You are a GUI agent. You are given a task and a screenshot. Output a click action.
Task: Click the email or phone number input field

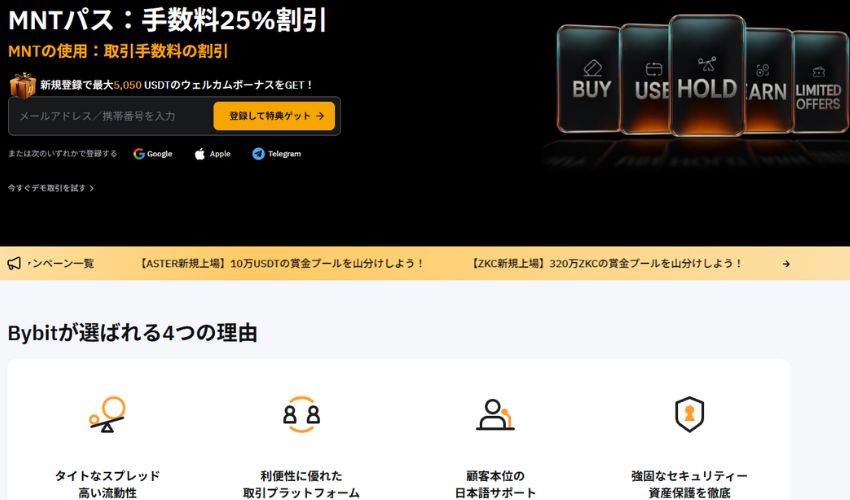click(x=112, y=116)
